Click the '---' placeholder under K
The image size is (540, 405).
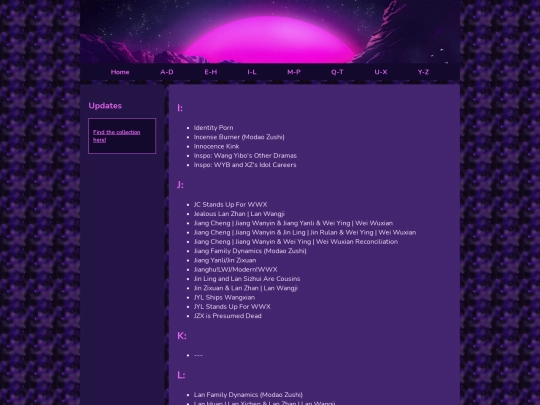click(198, 355)
